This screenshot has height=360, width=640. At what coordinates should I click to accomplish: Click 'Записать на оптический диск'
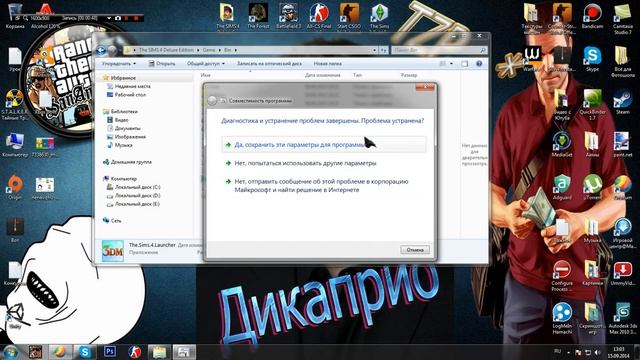click(x=269, y=64)
